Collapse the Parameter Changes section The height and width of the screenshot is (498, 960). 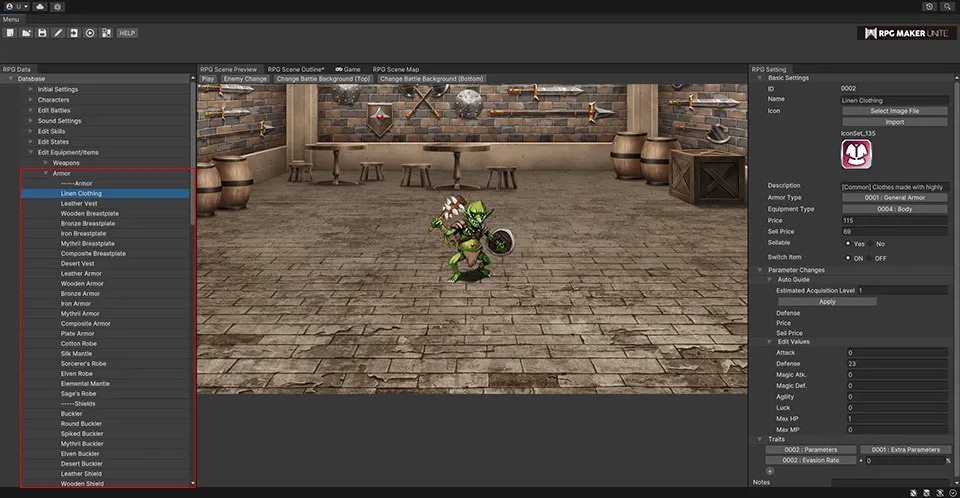coord(759,269)
